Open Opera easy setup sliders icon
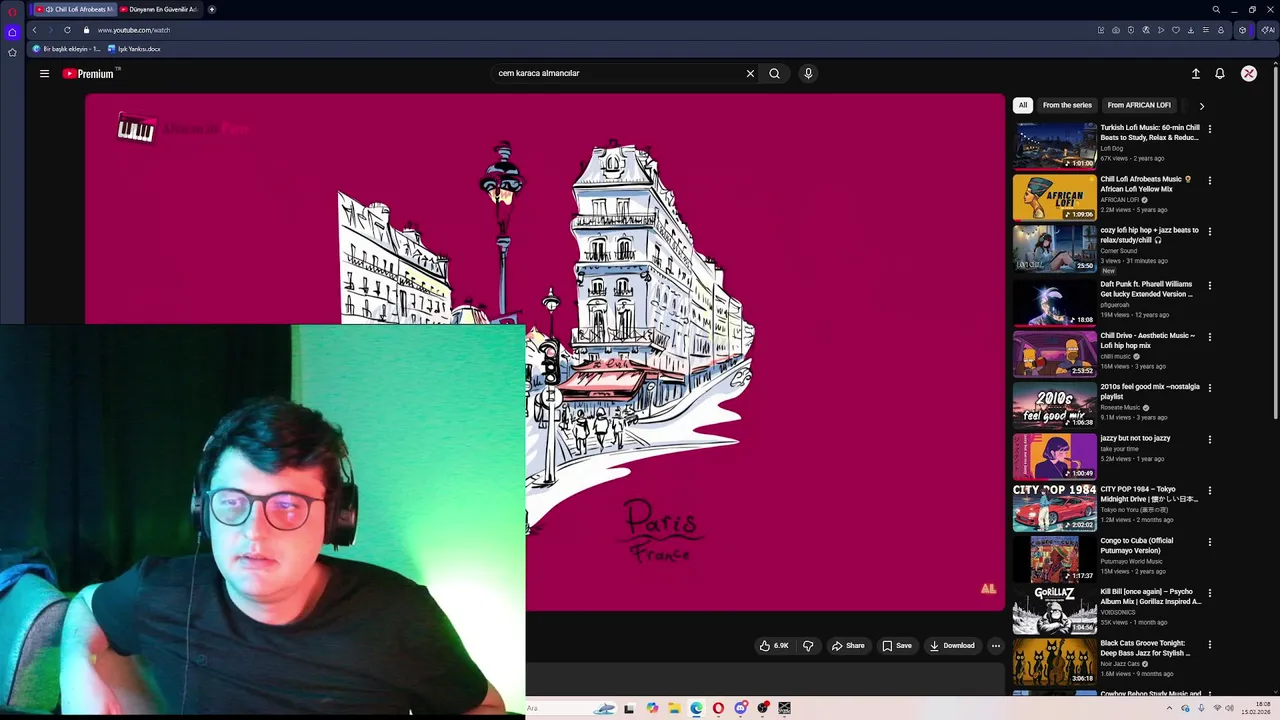1280x720 pixels. (1206, 30)
